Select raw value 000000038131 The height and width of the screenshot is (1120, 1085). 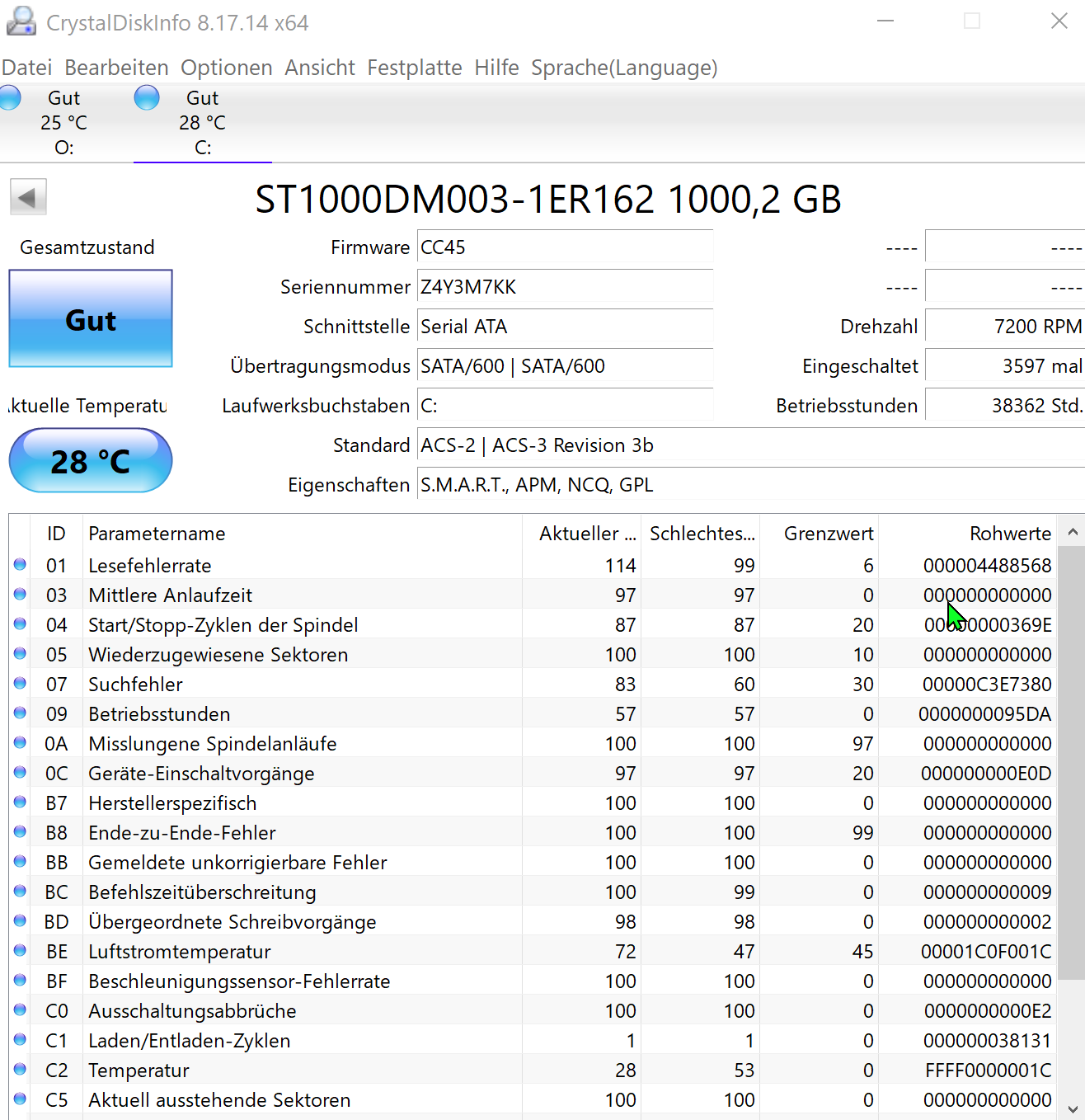tap(987, 1041)
